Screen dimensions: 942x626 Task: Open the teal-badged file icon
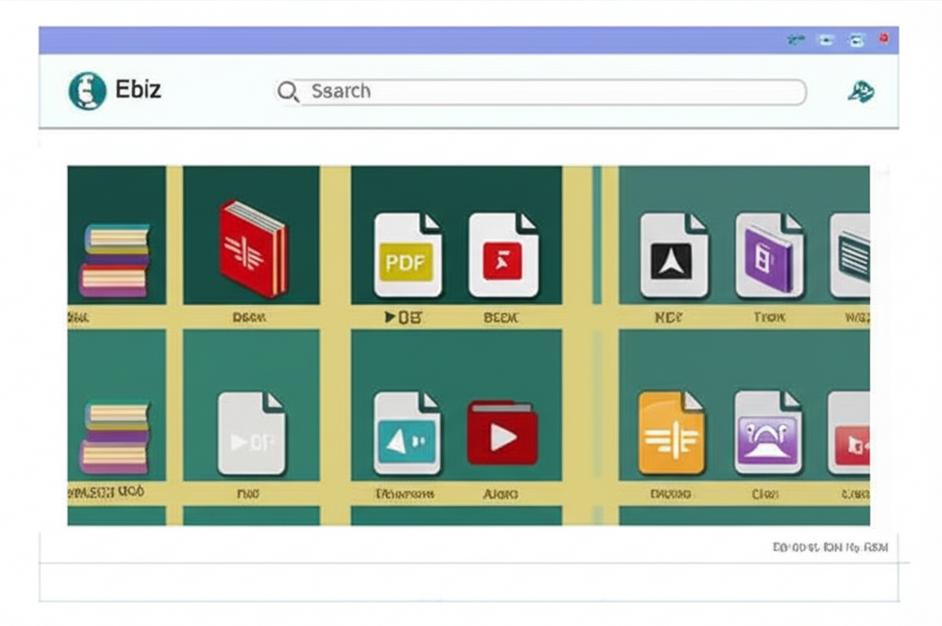[x=407, y=434]
